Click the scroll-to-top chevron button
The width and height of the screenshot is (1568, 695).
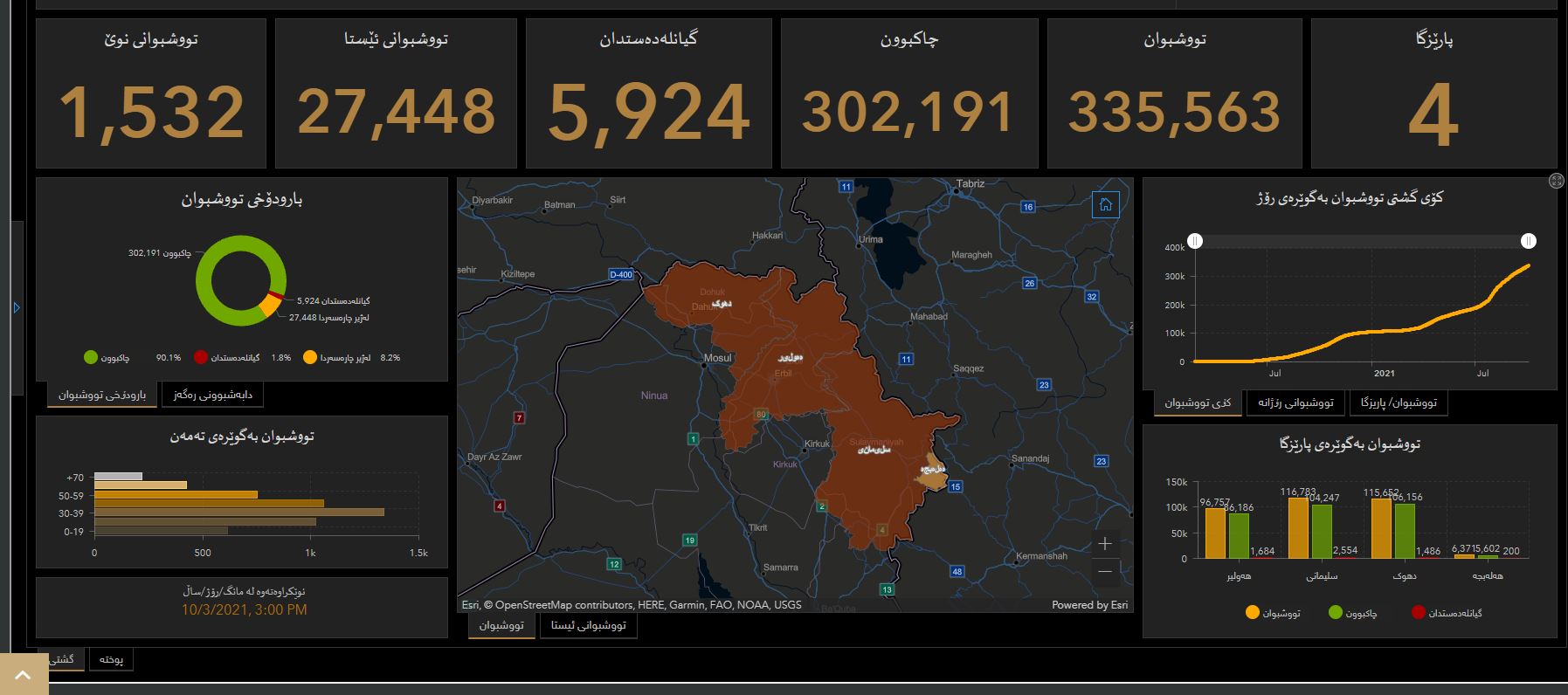pyautogui.click(x=24, y=674)
